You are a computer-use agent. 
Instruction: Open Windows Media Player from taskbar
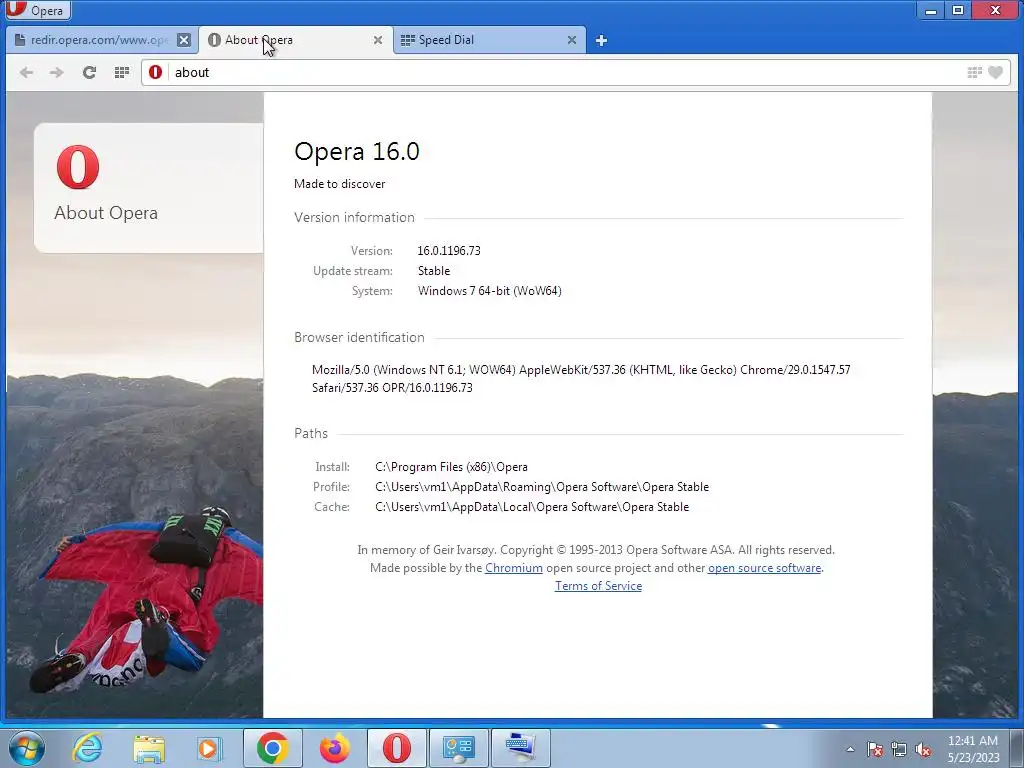click(210, 748)
